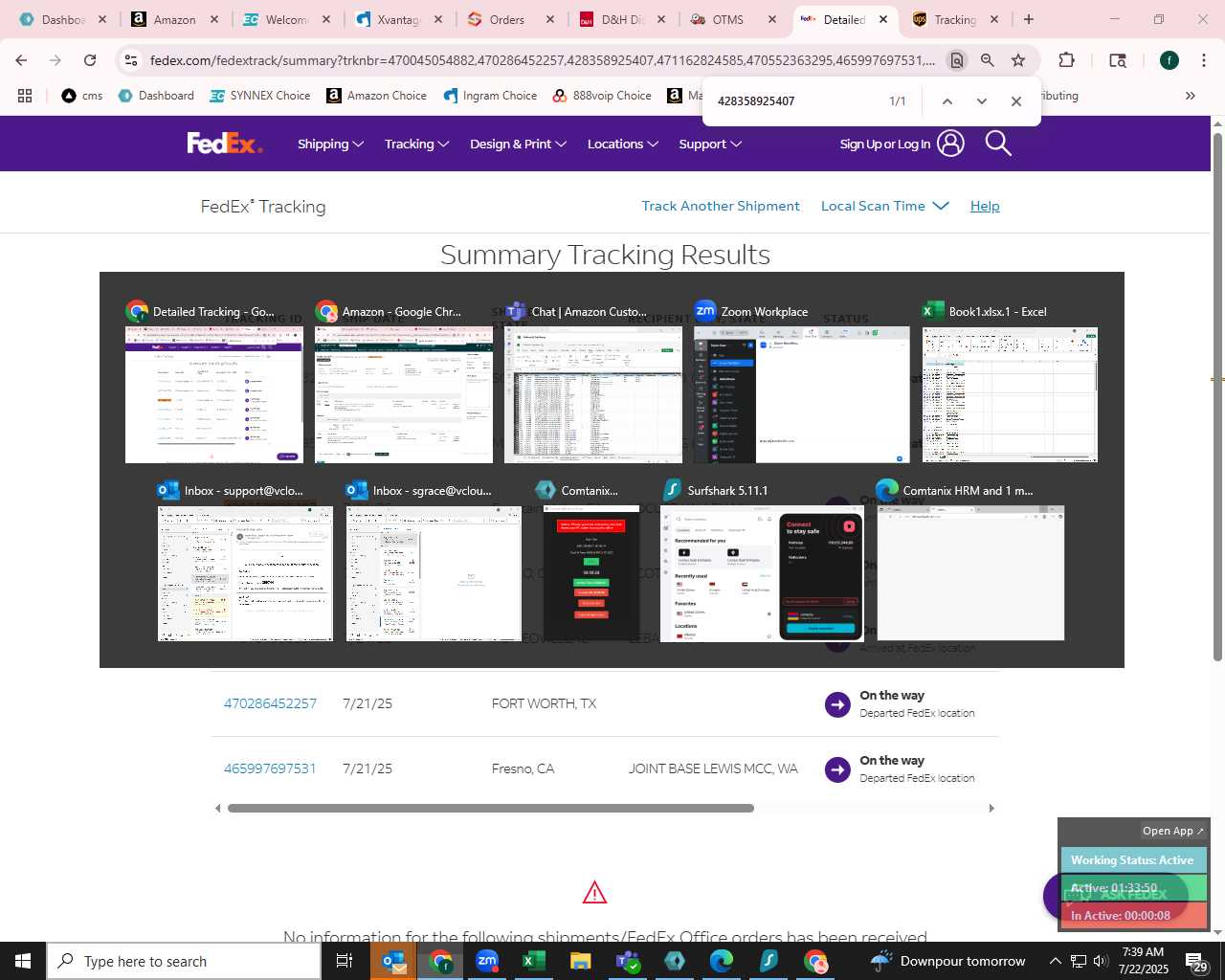Viewport: 1225px width, 980px height.
Task: Click the Open App button in tracker widget
Action: click(x=1173, y=831)
